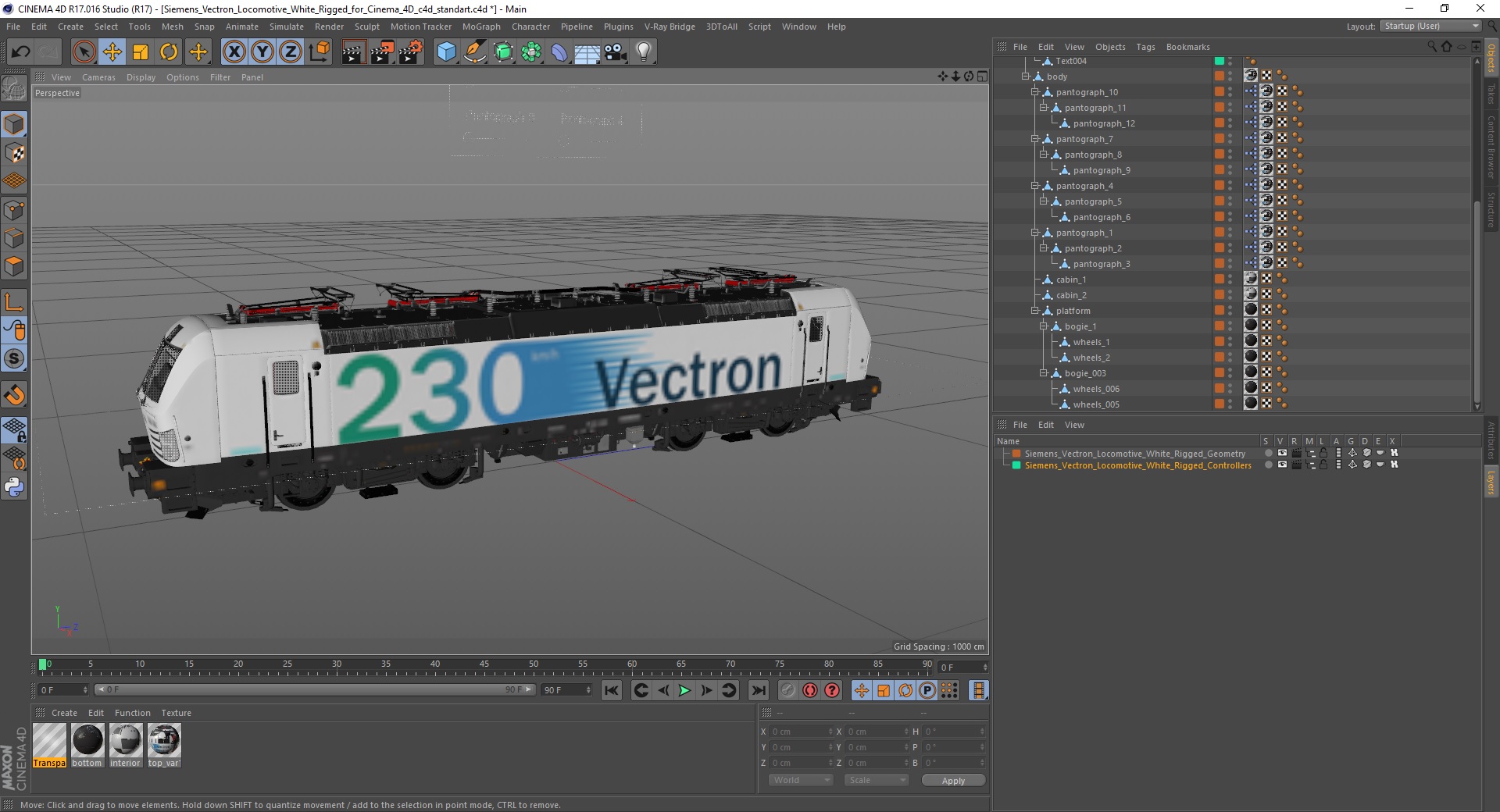The height and width of the screenshot is (812, 1500).
Task: Toggle Enable Snap in left palette
Action: (14, 394)
